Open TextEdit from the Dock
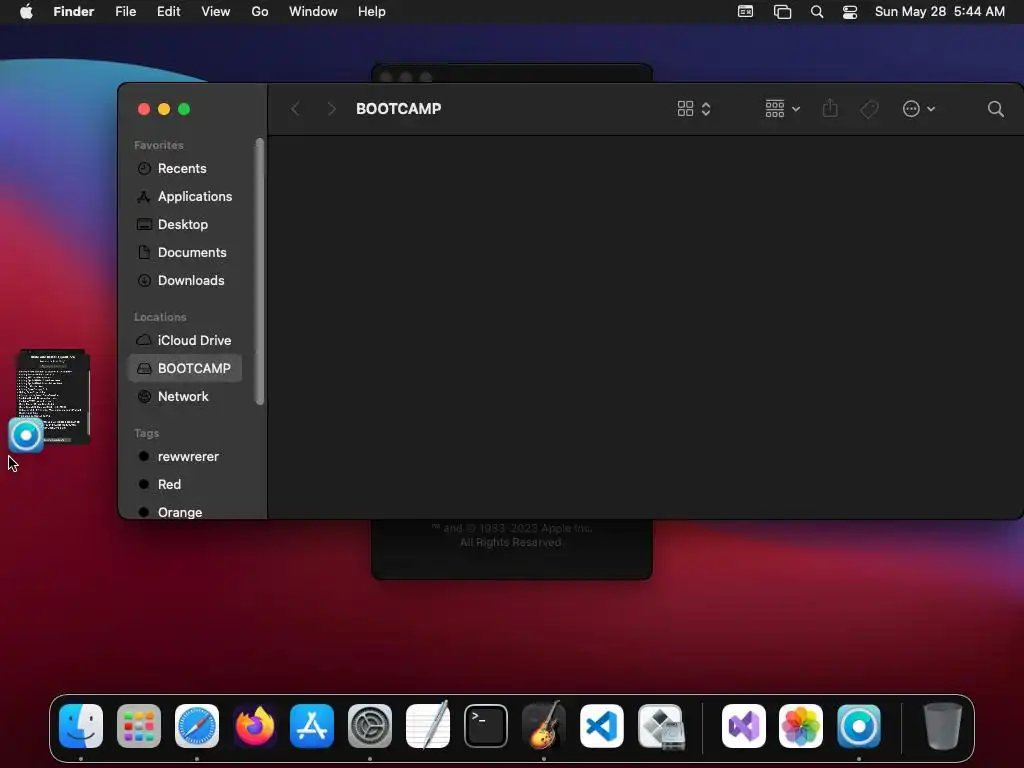Viewport: 1024px width, 768px height. coord(428,726)
